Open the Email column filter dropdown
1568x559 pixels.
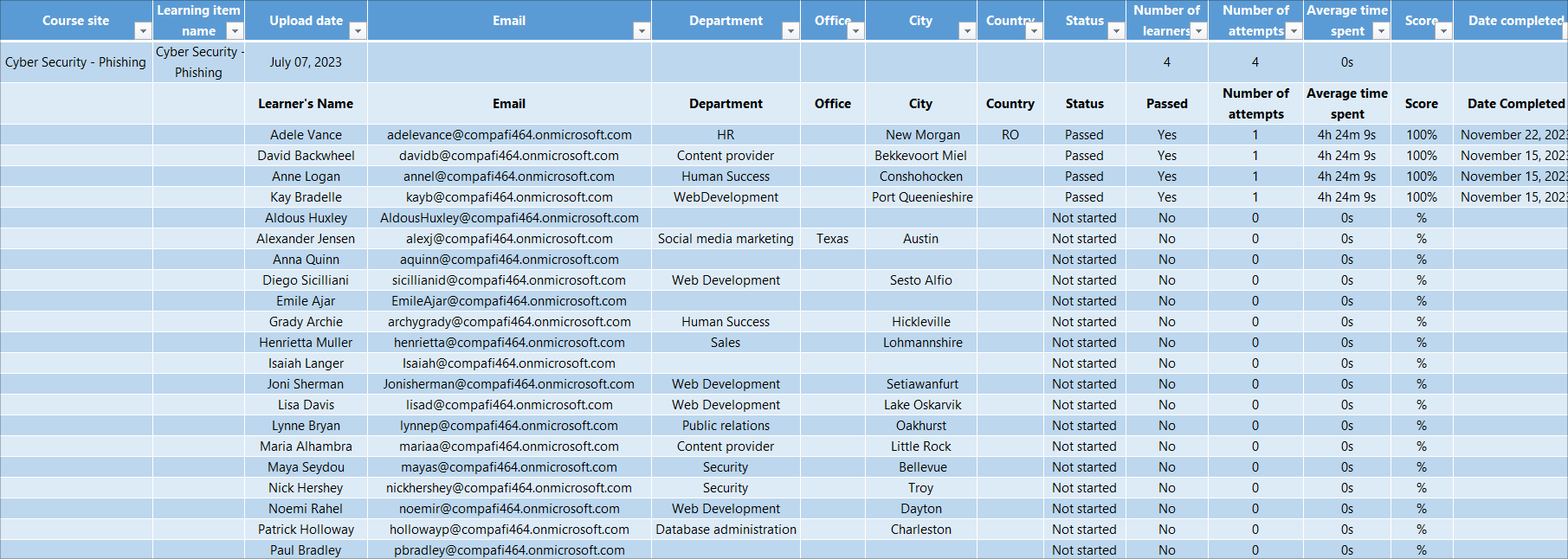(x=641, y=31)
